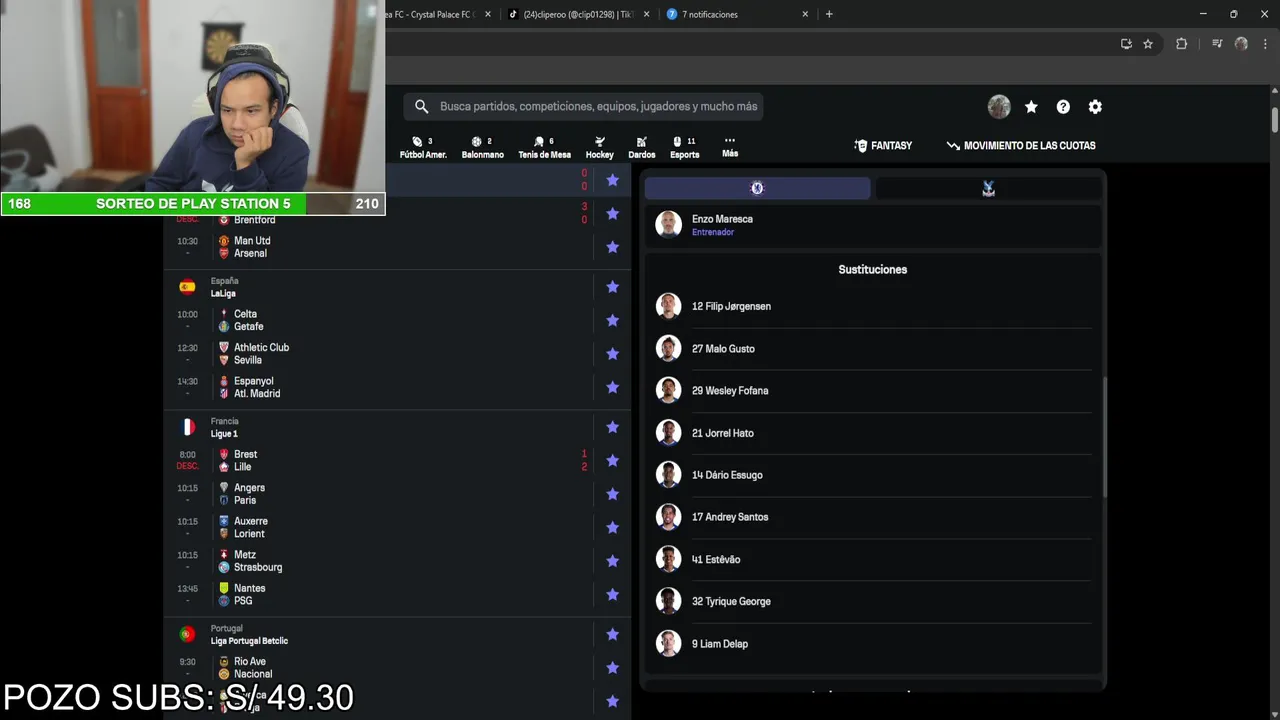Viewport: 1280px width, 720px height.
Task: Open the user profile avatar
Action: [999, 107]
